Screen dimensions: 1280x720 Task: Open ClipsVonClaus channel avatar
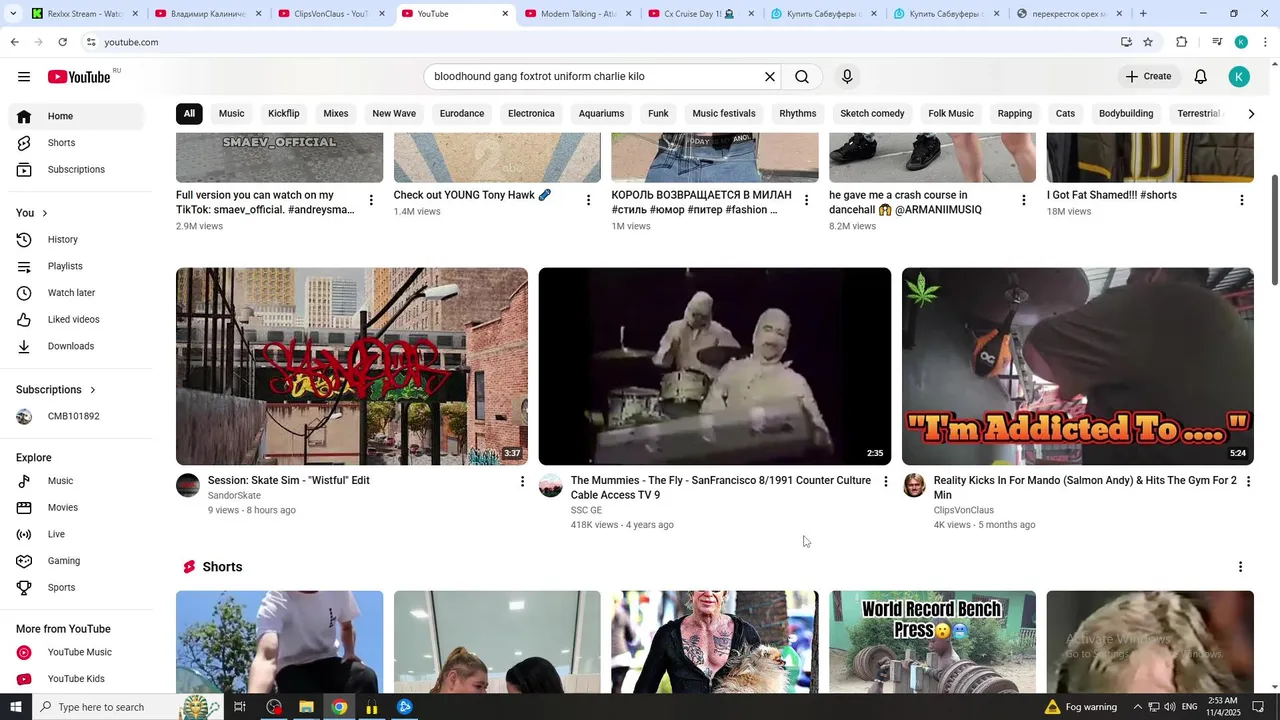[x=914, y=486]
